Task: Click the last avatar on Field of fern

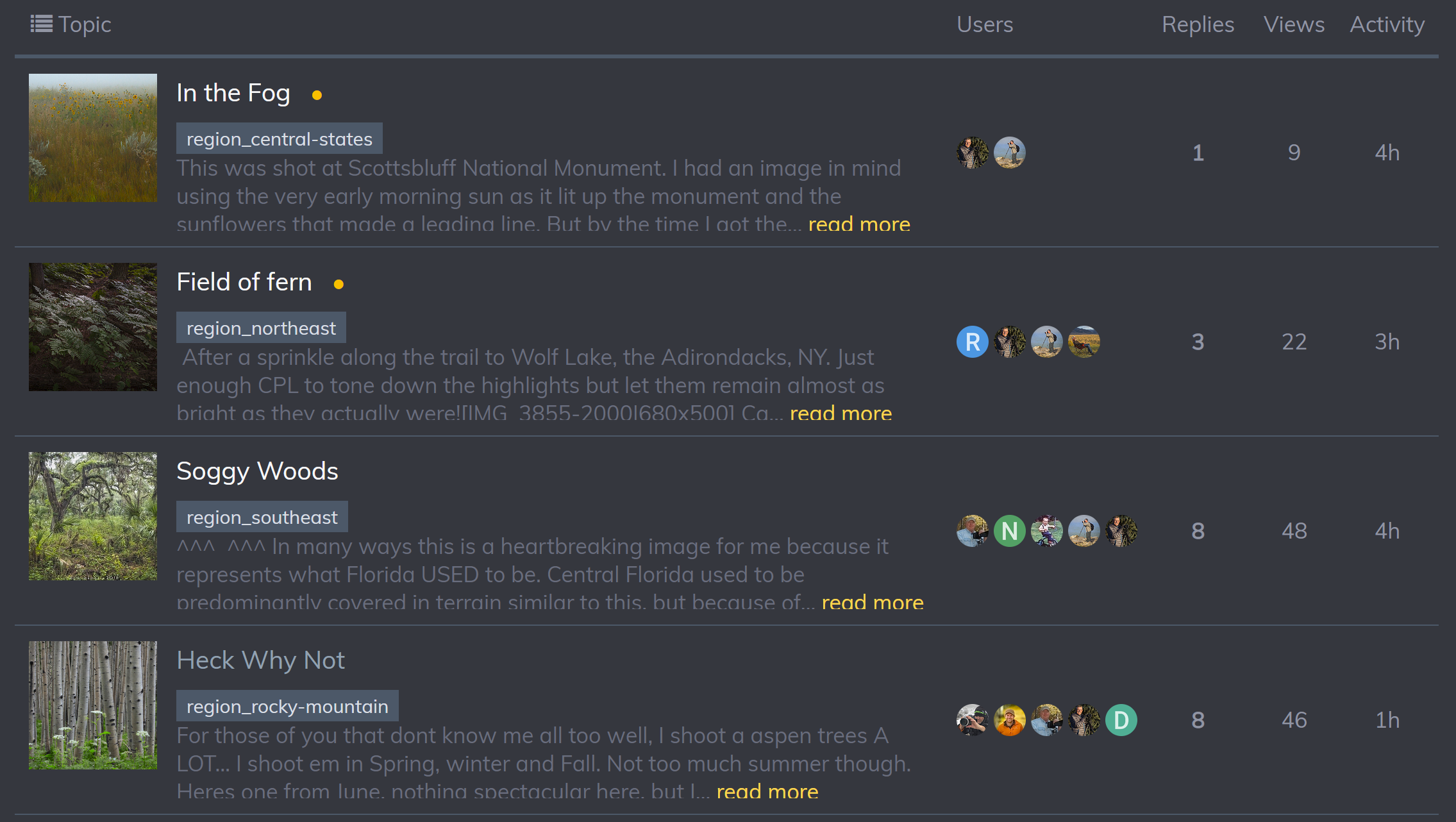Action: 1084,342
